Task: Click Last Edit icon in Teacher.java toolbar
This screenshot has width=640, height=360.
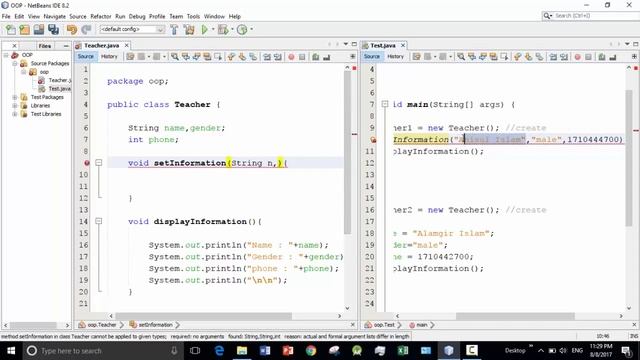Action: (x=130, y=57)
